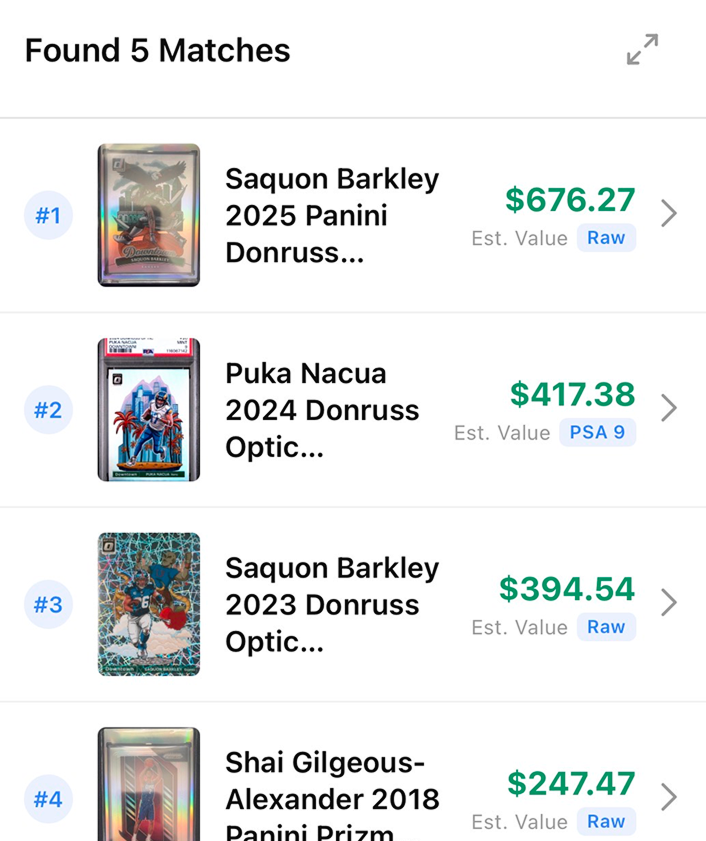The width and height of the screenshot is (706, 841).
Task: Select the Raw tag under $394.54
Action: (606, 627)
